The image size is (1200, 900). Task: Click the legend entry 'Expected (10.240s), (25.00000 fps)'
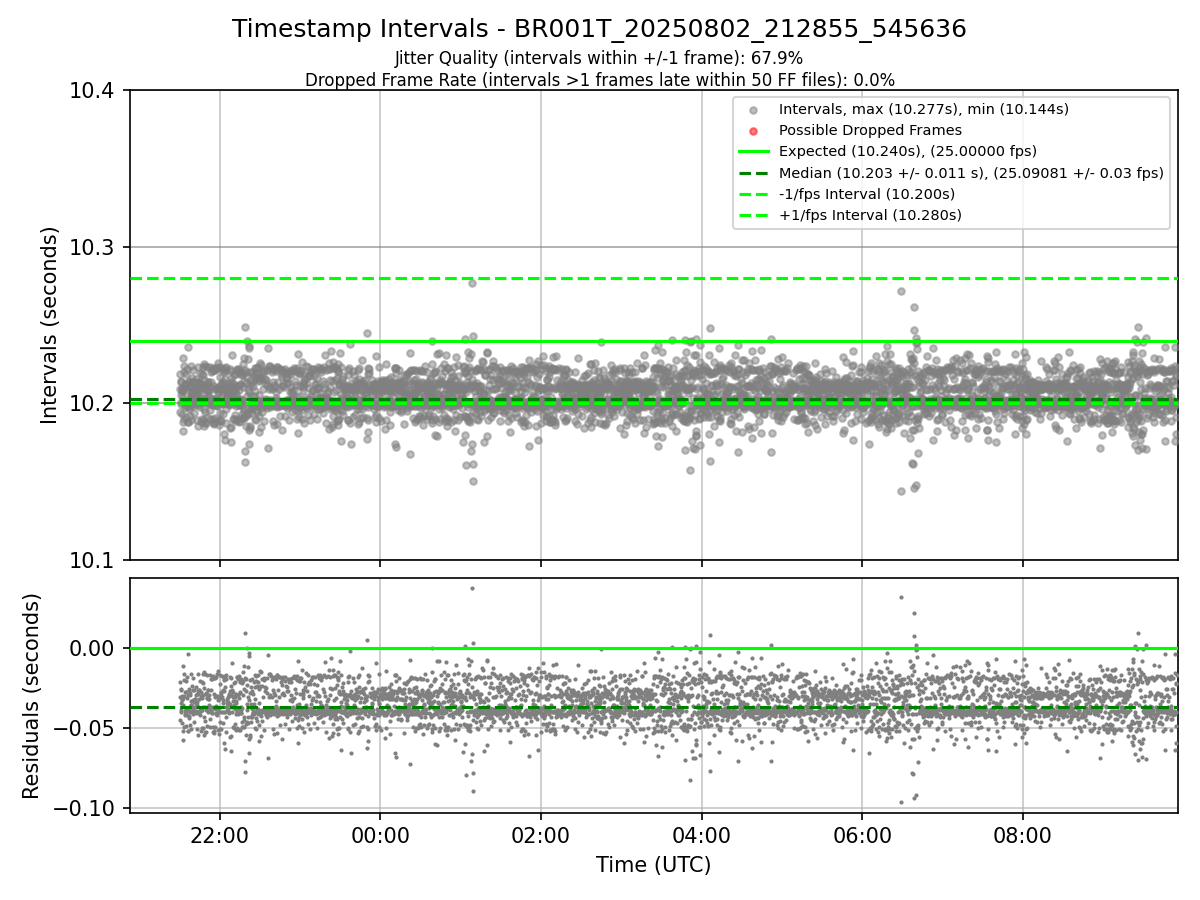(907, 151)
